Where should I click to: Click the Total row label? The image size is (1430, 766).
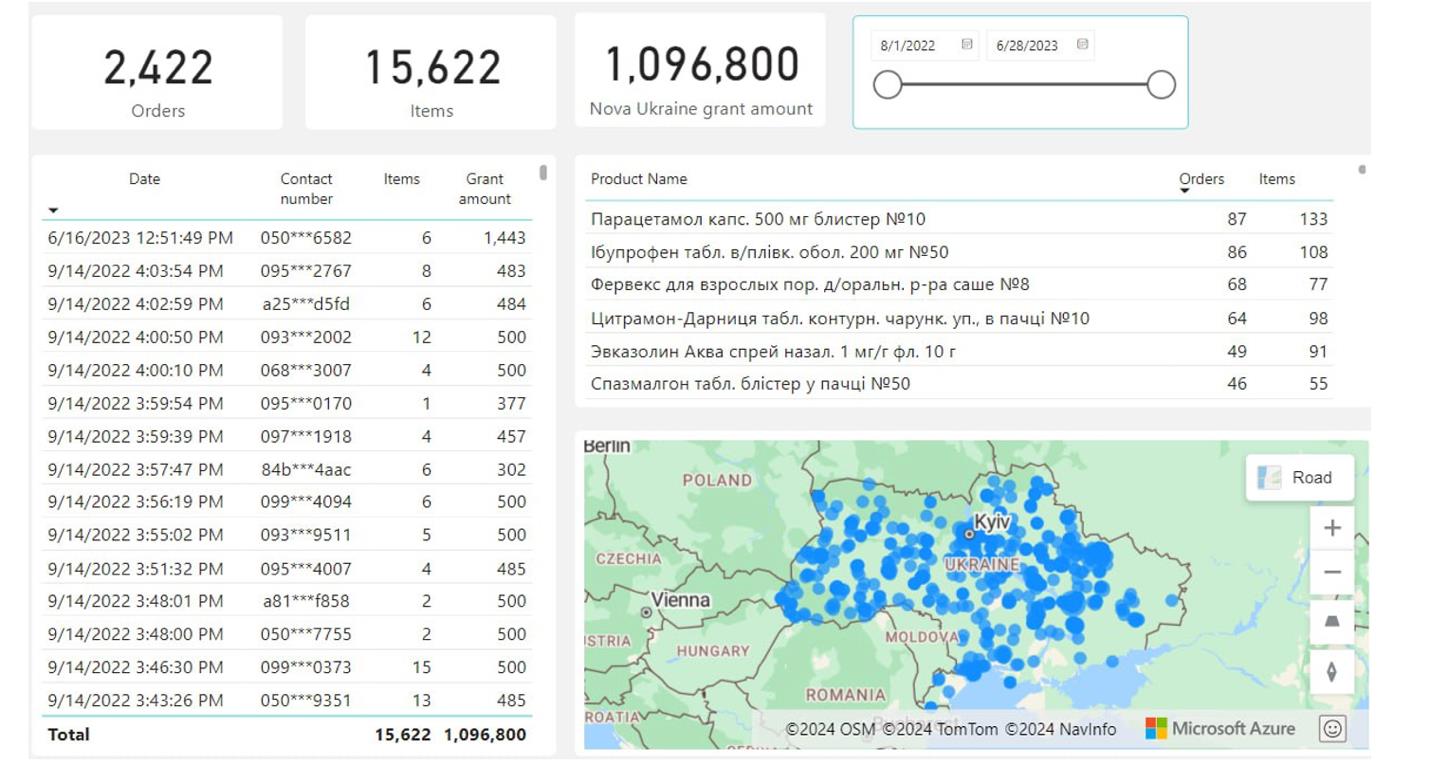pos(69,734)
